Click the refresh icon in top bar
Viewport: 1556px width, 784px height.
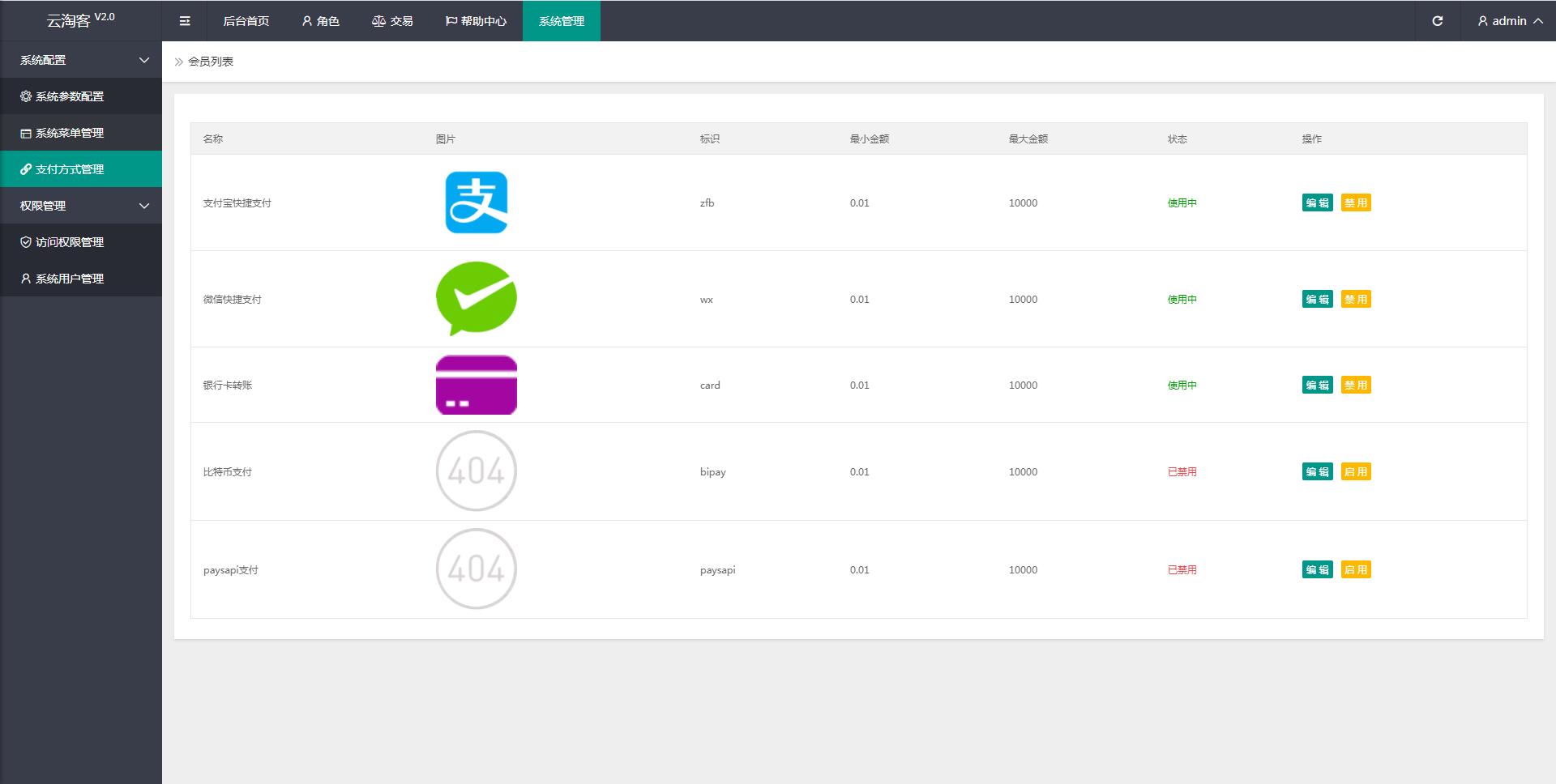(x=1437, y=21)
